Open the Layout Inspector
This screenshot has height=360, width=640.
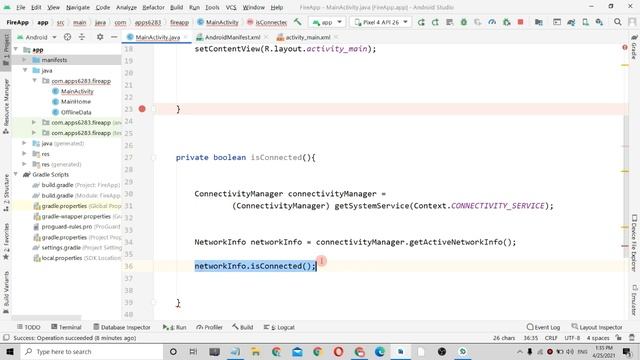597,327
